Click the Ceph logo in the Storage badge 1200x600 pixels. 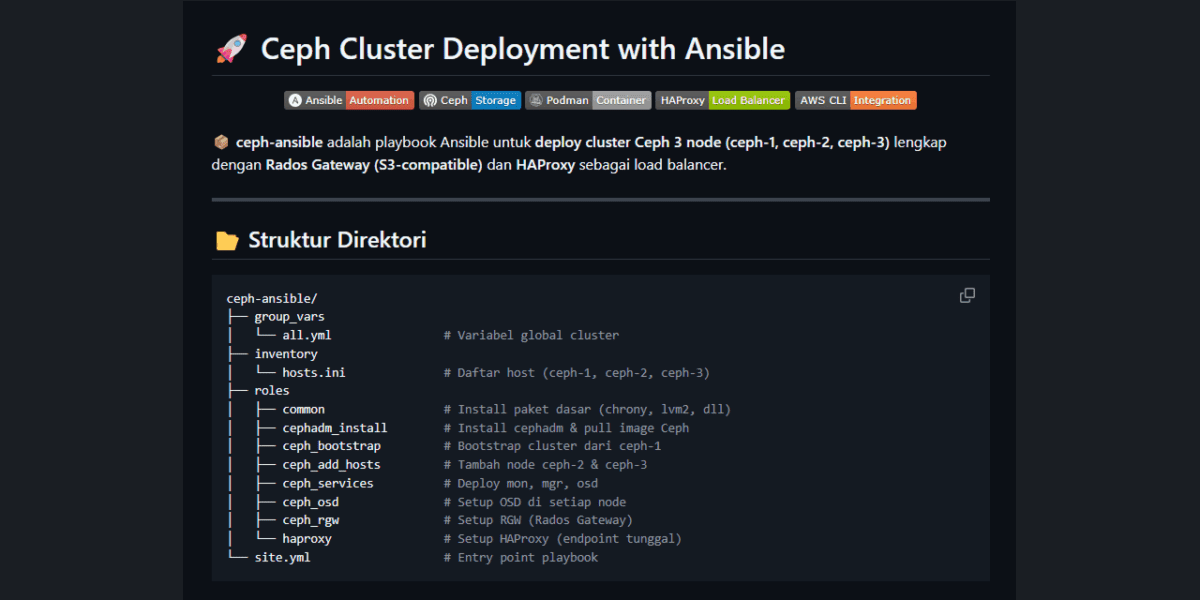click(x=430, y=100)
